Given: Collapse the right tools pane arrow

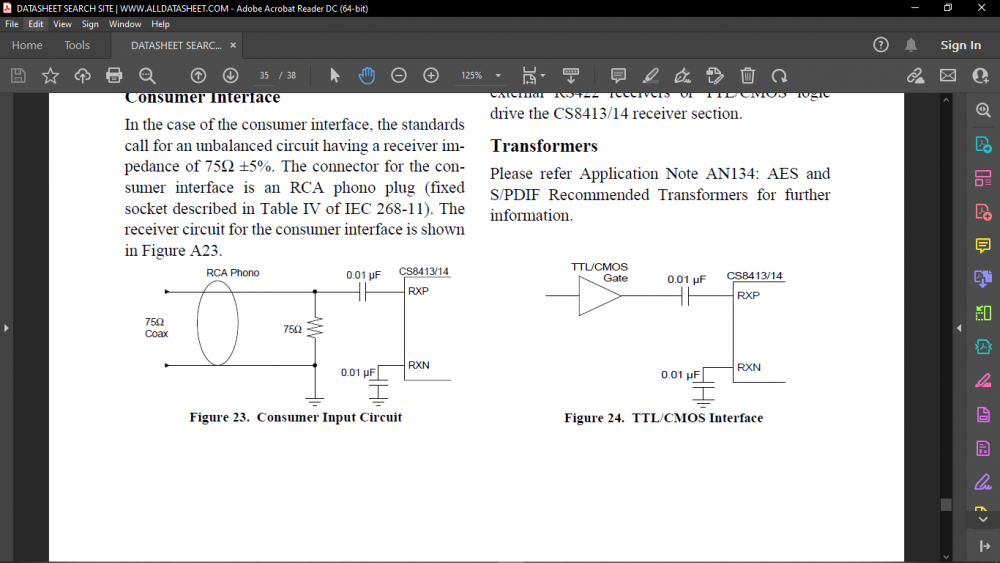Looking at the screenshot, I should point(959,328).
